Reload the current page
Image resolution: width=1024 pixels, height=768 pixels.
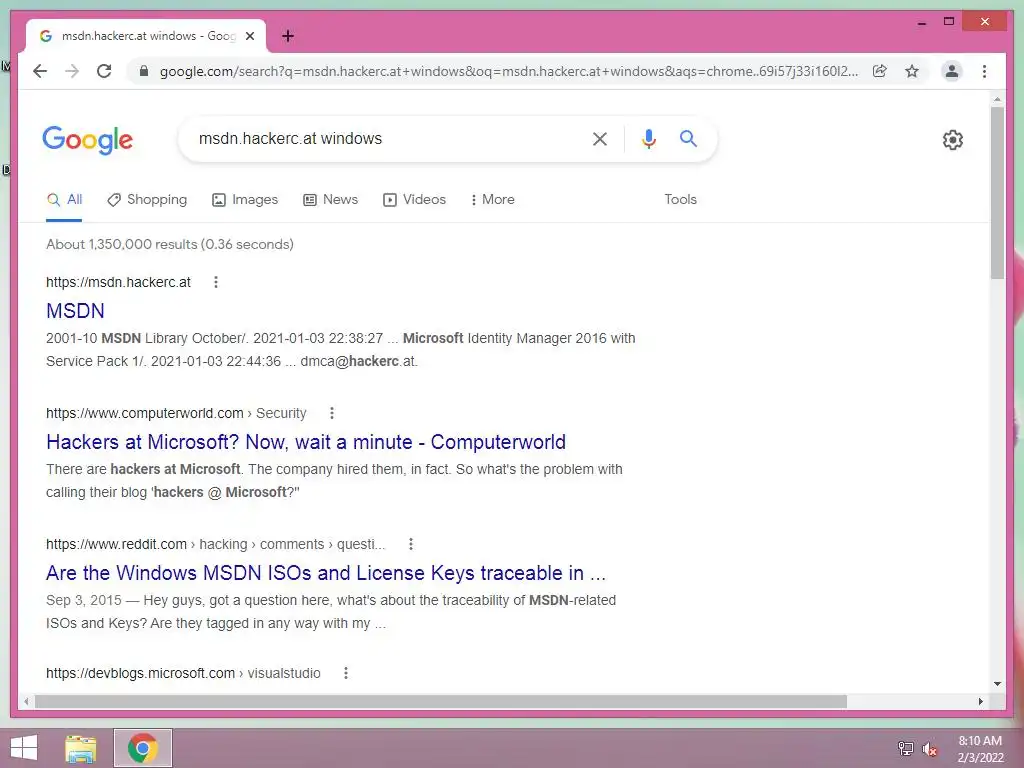point(104,71)
